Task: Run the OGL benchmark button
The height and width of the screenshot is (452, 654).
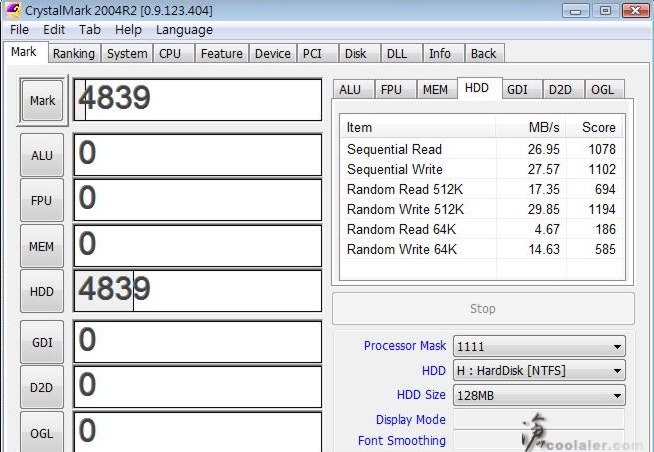Action: point(42,433)
